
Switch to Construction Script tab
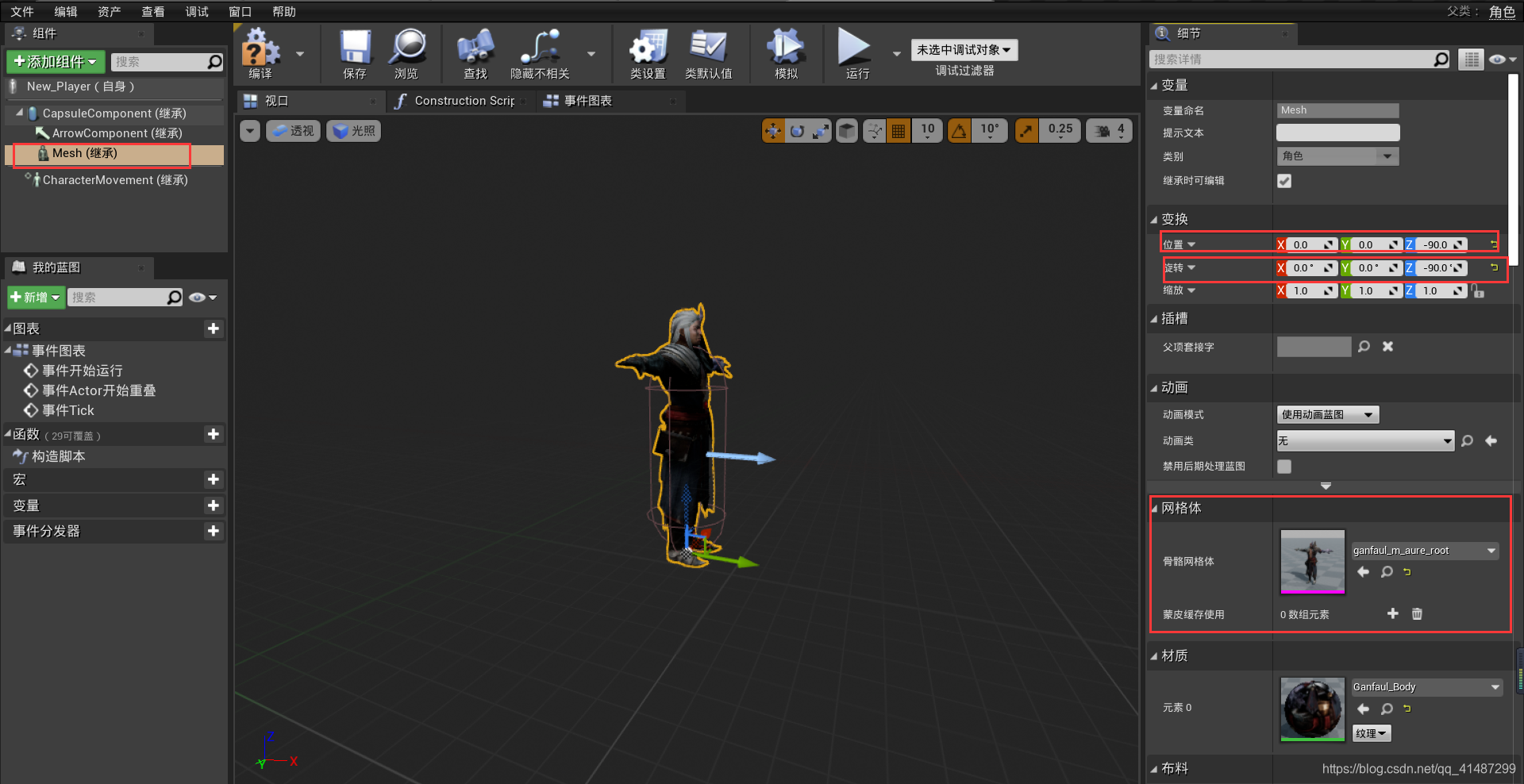463,101
